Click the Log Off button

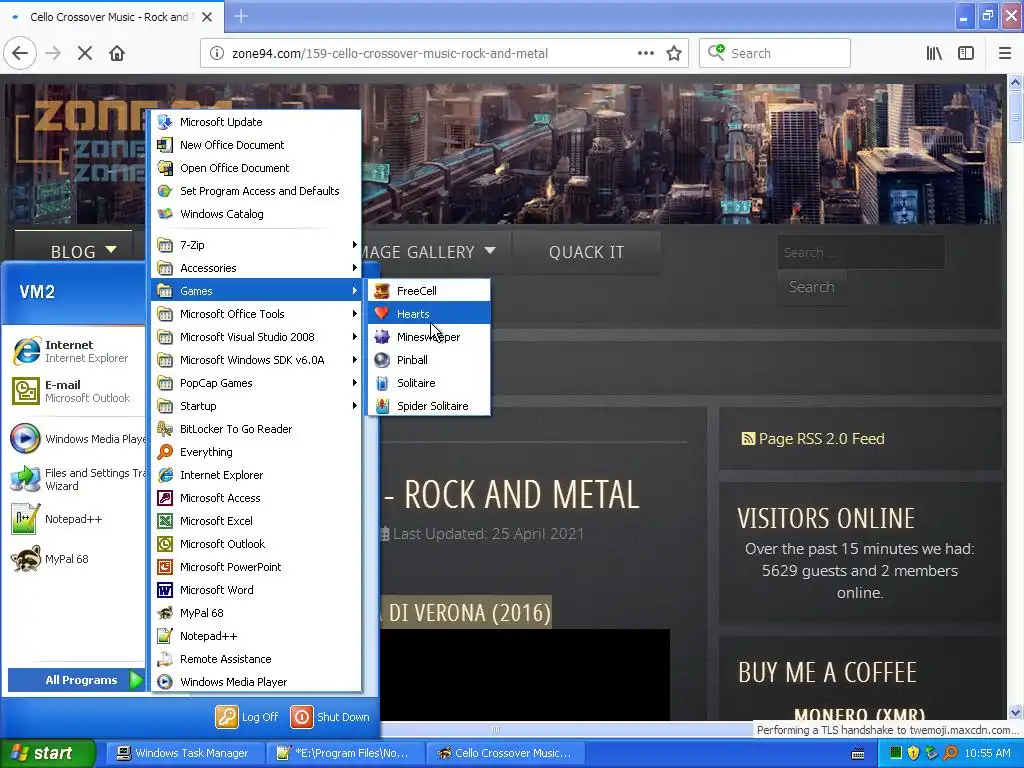coord(248,717)
